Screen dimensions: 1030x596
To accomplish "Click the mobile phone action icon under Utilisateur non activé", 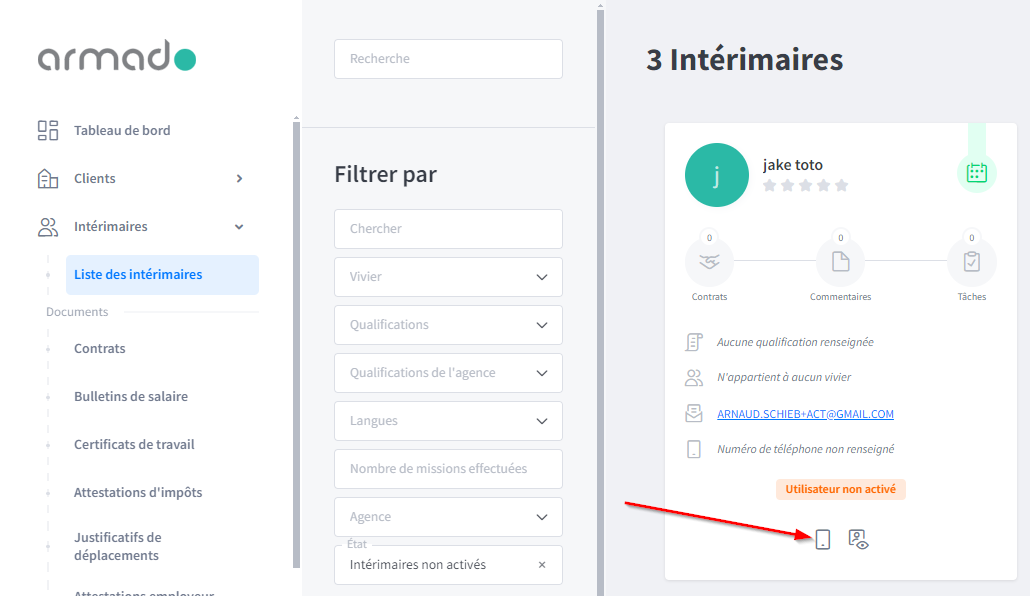I will (x=822, y=539).
